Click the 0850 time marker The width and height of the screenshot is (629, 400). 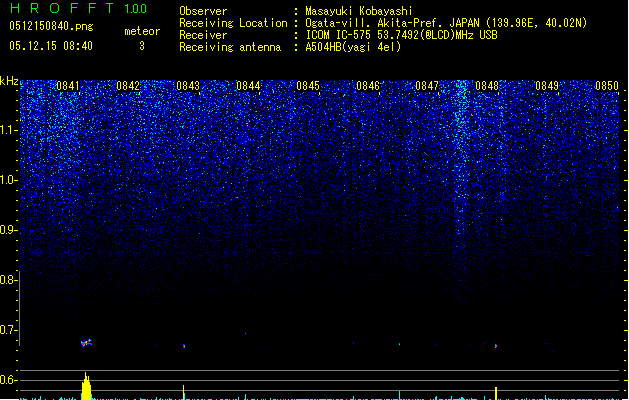tap(607, 86)
